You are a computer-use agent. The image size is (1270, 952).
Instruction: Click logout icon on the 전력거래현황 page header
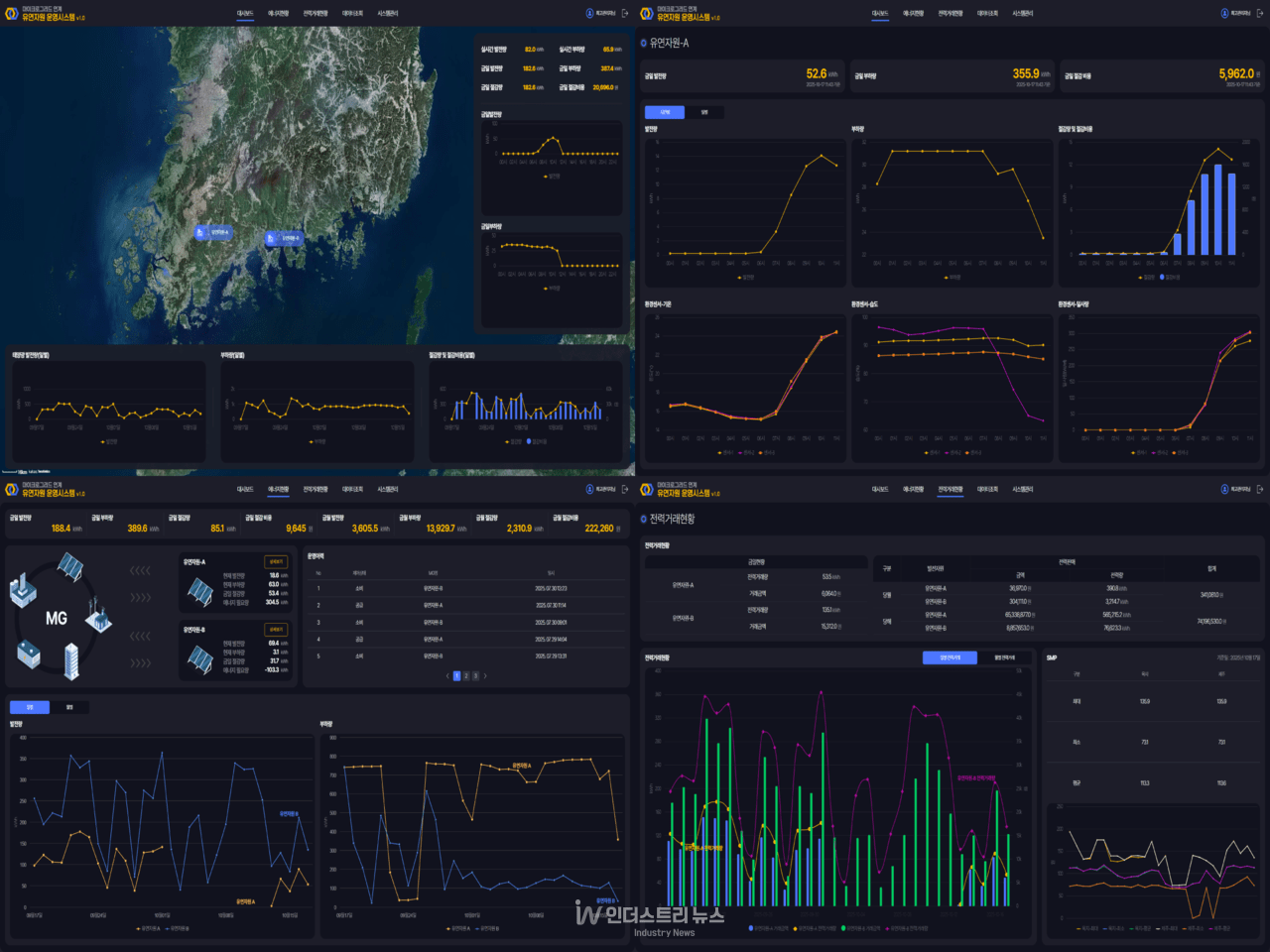tap(1259, 489)
